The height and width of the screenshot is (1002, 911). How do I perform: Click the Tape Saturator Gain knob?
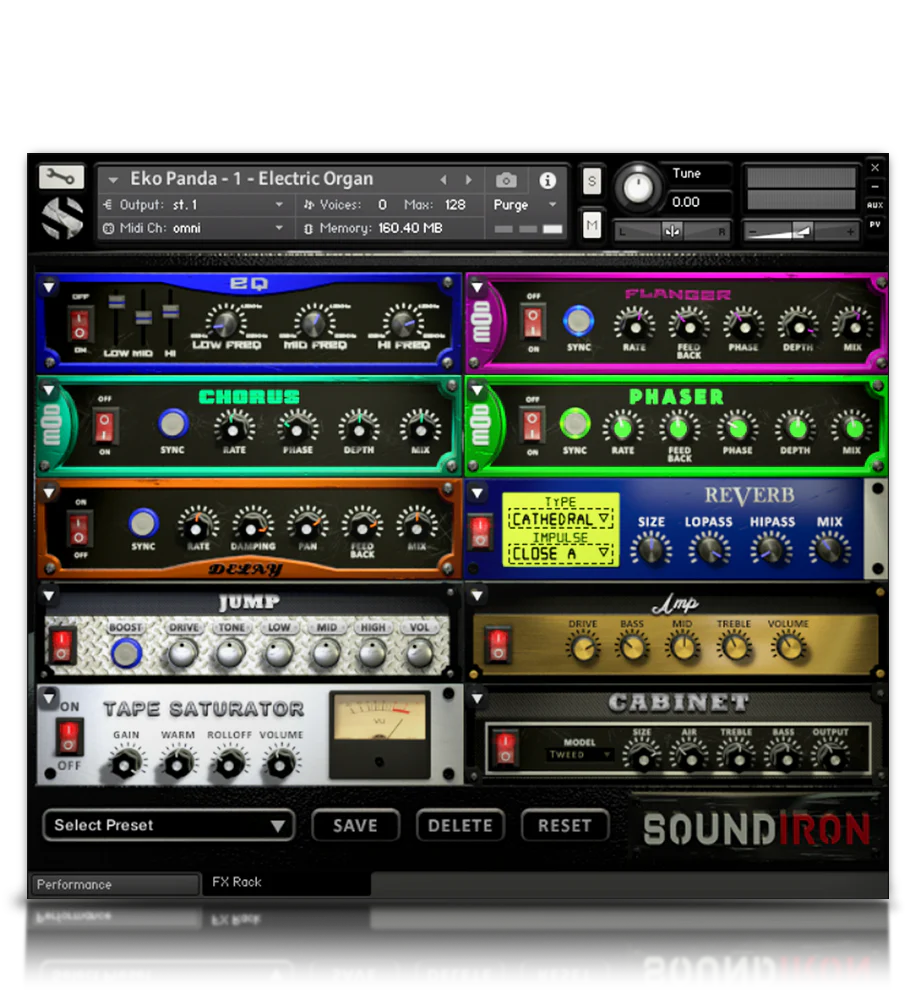point(126,763)
